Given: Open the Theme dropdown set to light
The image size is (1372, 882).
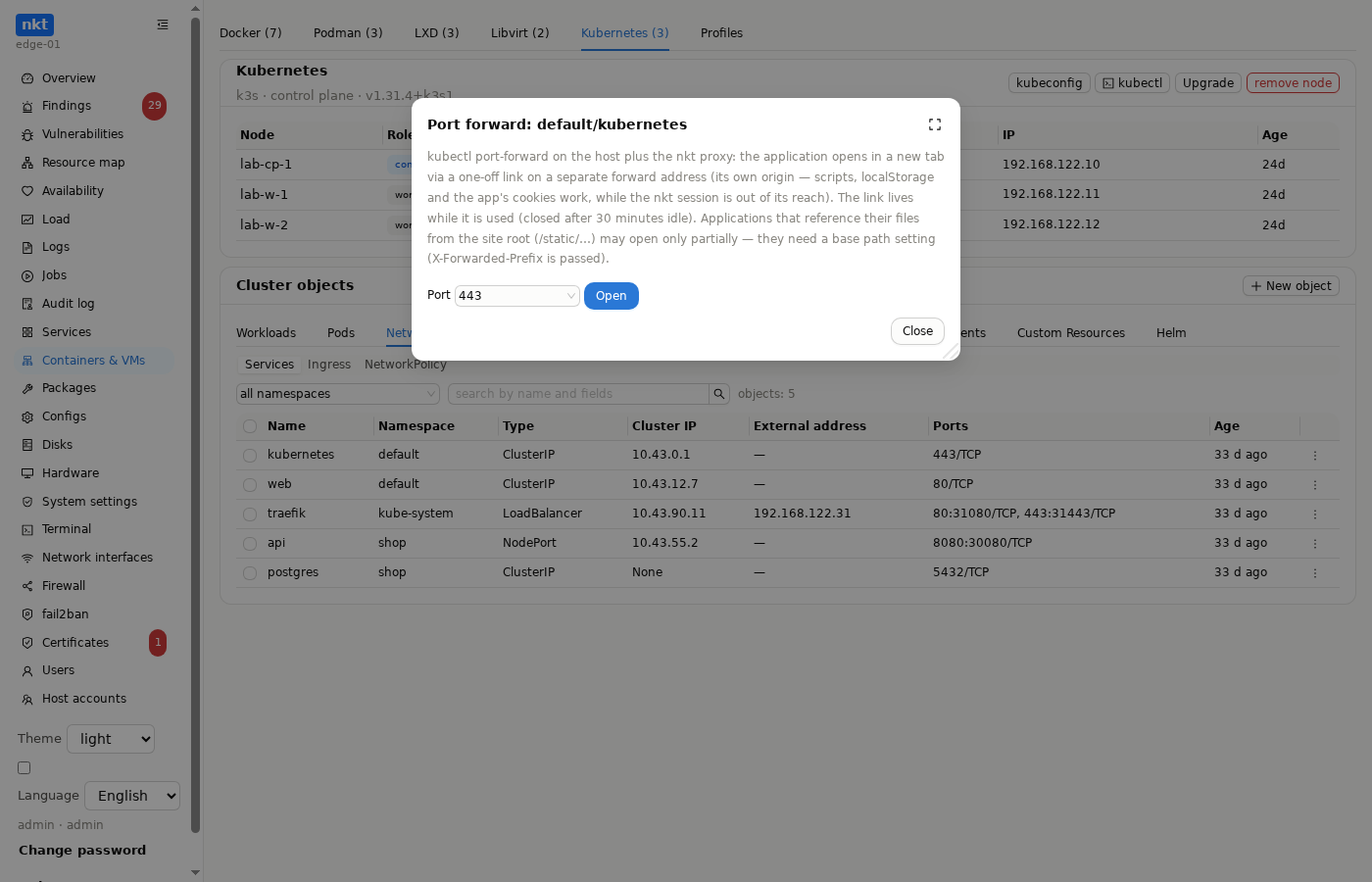Looking at the screenshot, I should pyautogui.click(x=111, y=739).
